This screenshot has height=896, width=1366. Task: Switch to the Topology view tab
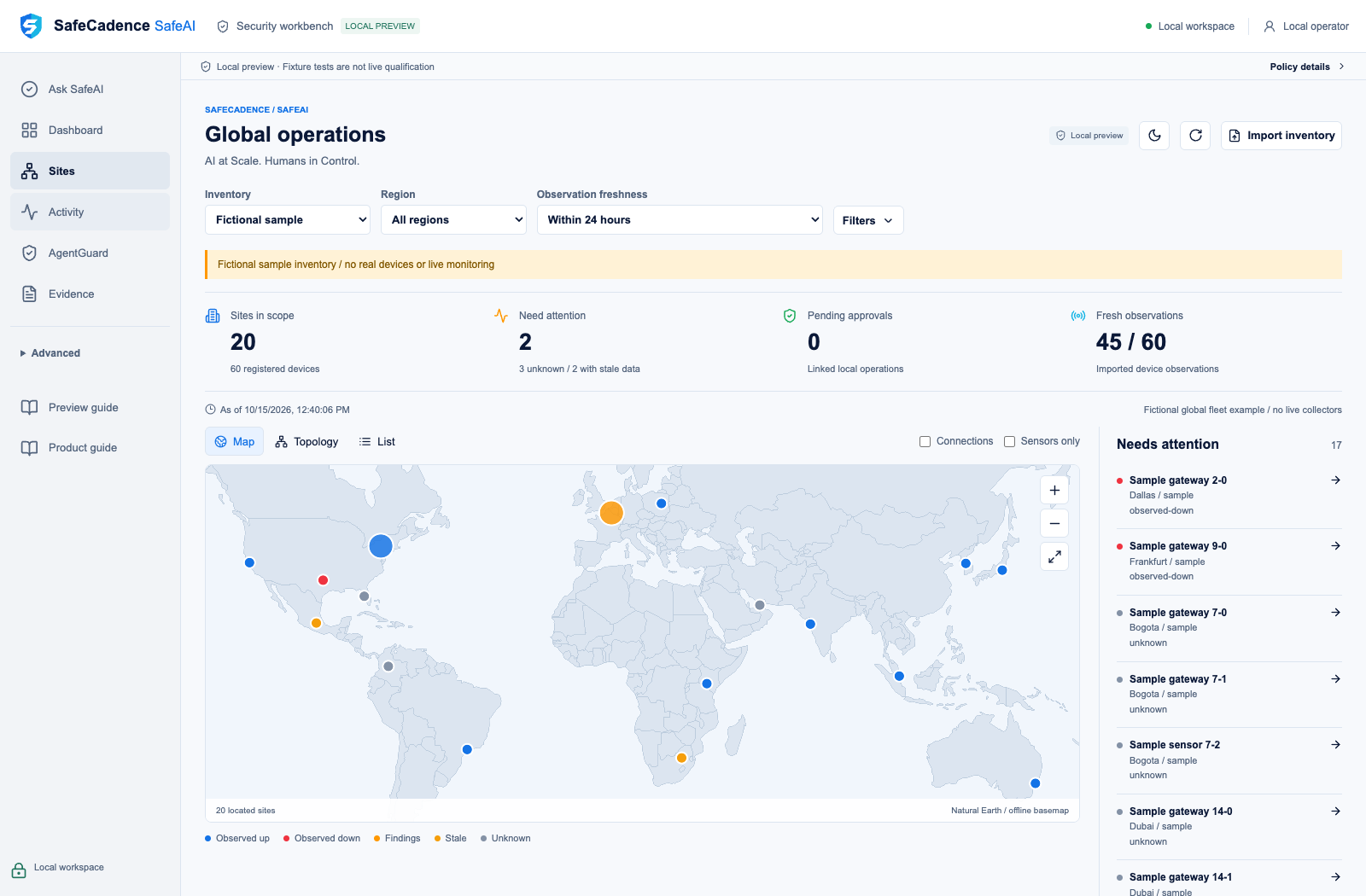[x=306, y=442]
